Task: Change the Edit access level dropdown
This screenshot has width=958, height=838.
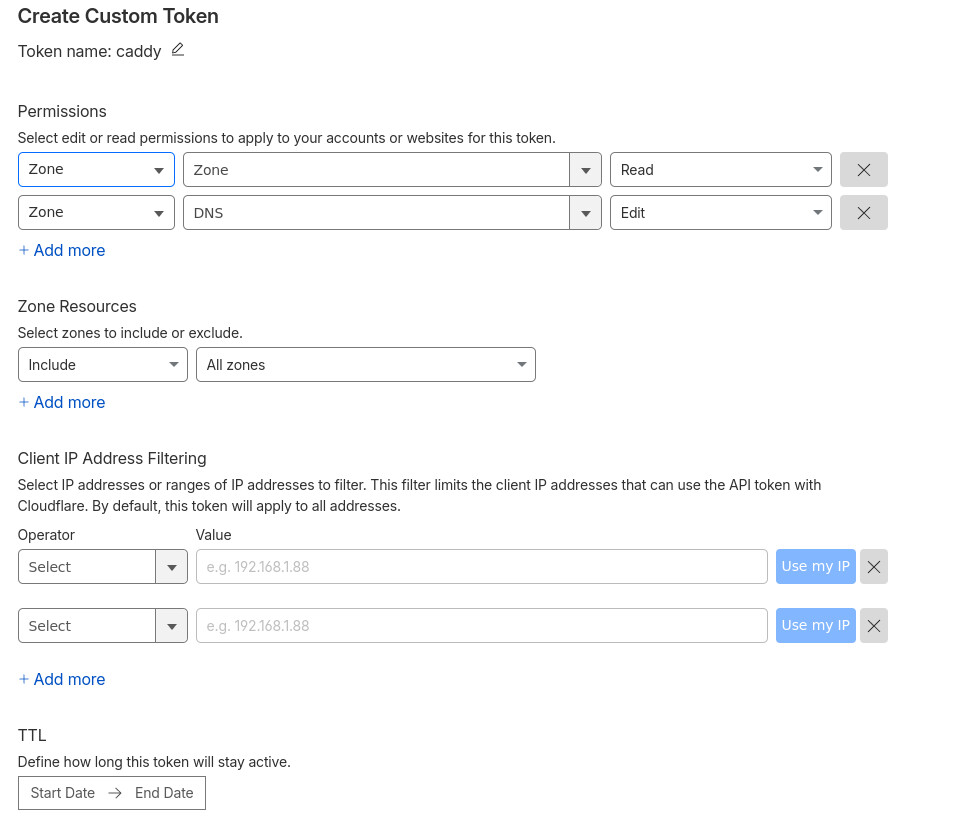Action: point(720,213)
